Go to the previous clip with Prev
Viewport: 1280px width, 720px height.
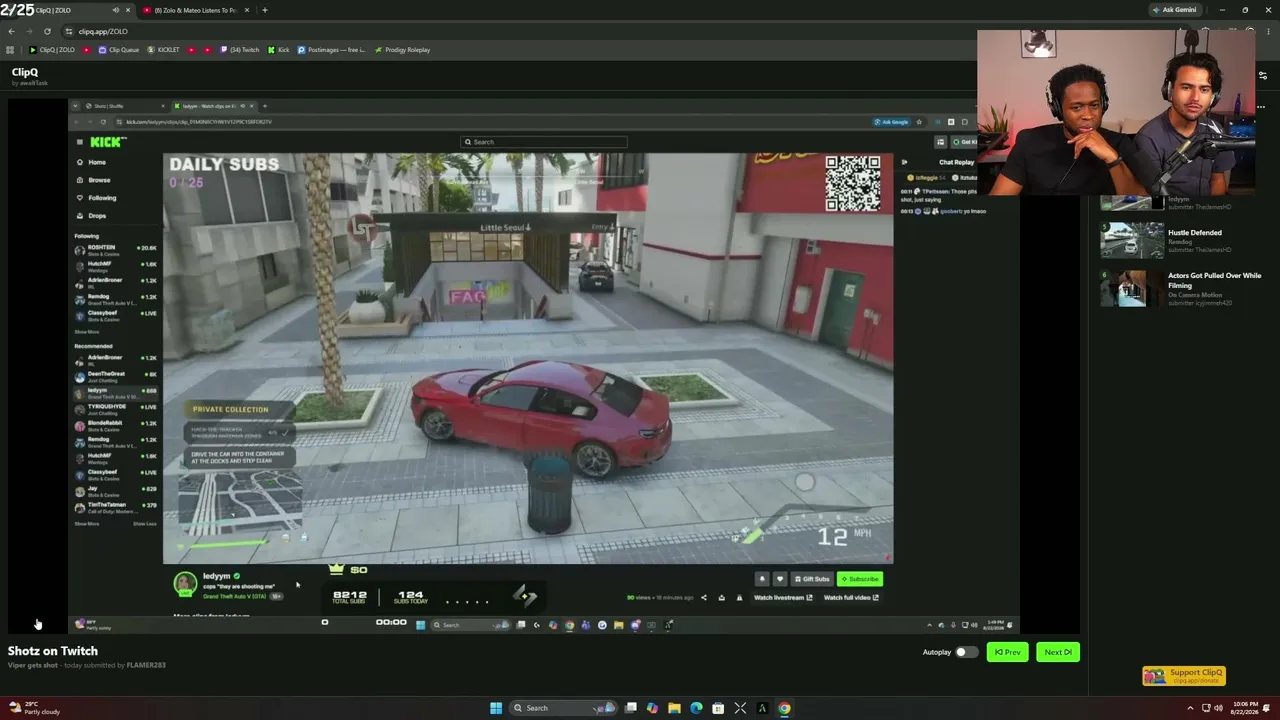click(x=1007, y=652)
